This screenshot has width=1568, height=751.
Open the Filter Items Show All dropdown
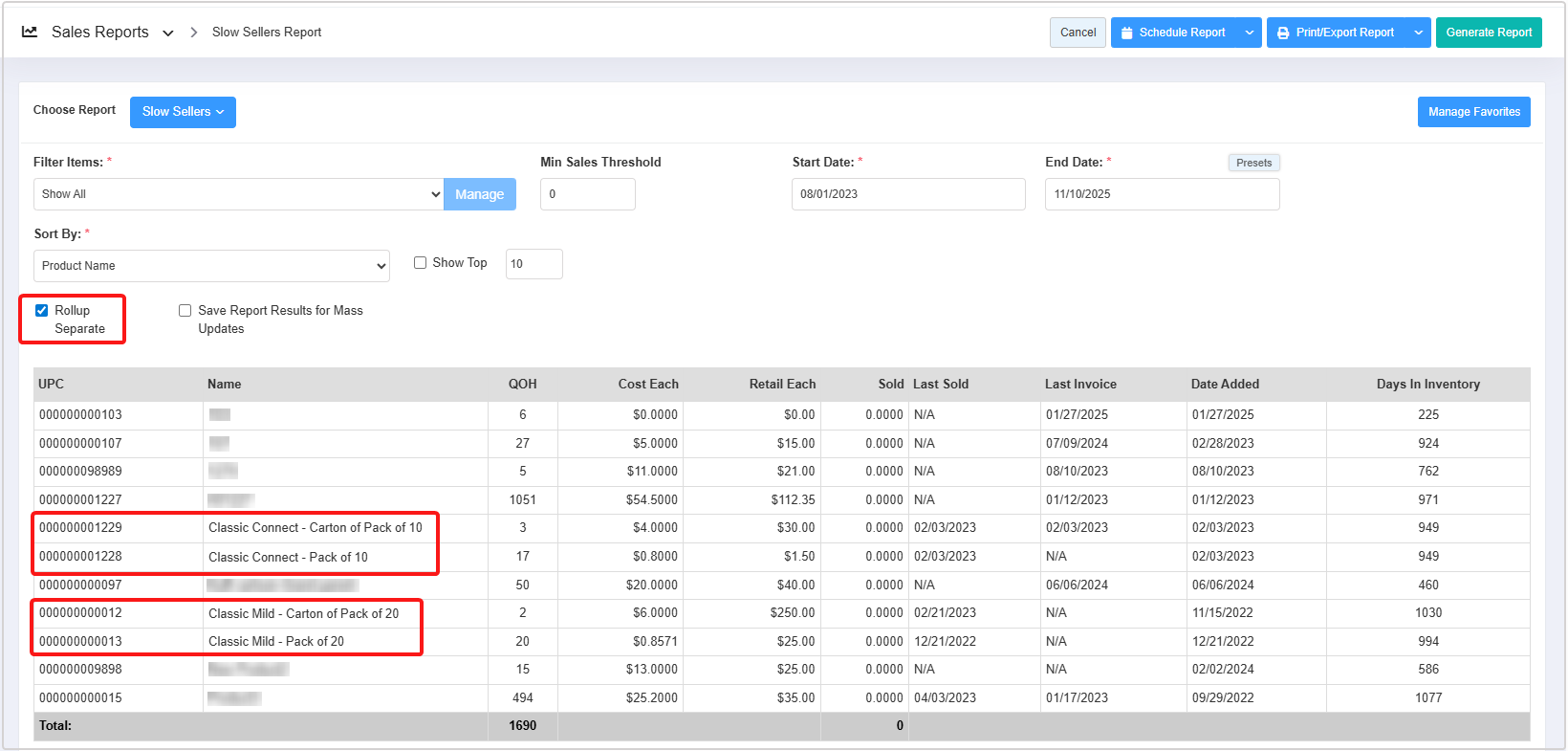238,194
